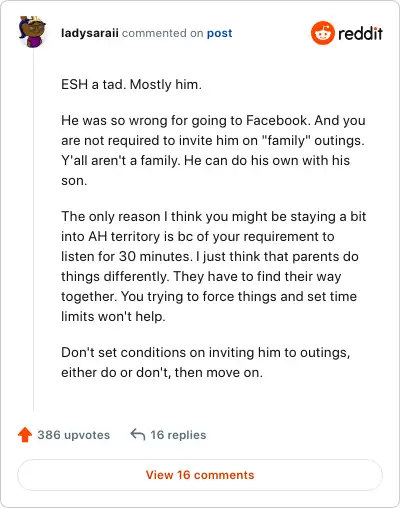Click the "commented on" gray text
Image resolution: width=400 pixels, height=508 pixels.
coord(162,33)
